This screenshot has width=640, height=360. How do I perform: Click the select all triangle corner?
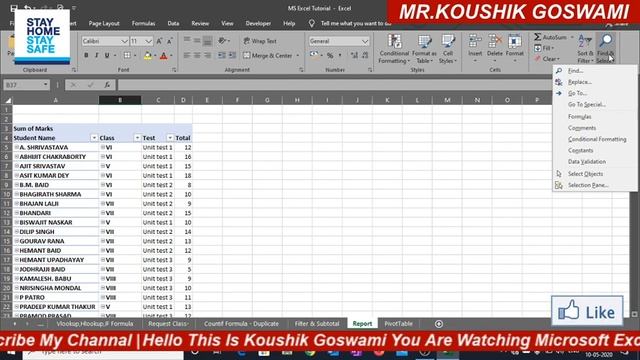(x=8, y=100)
